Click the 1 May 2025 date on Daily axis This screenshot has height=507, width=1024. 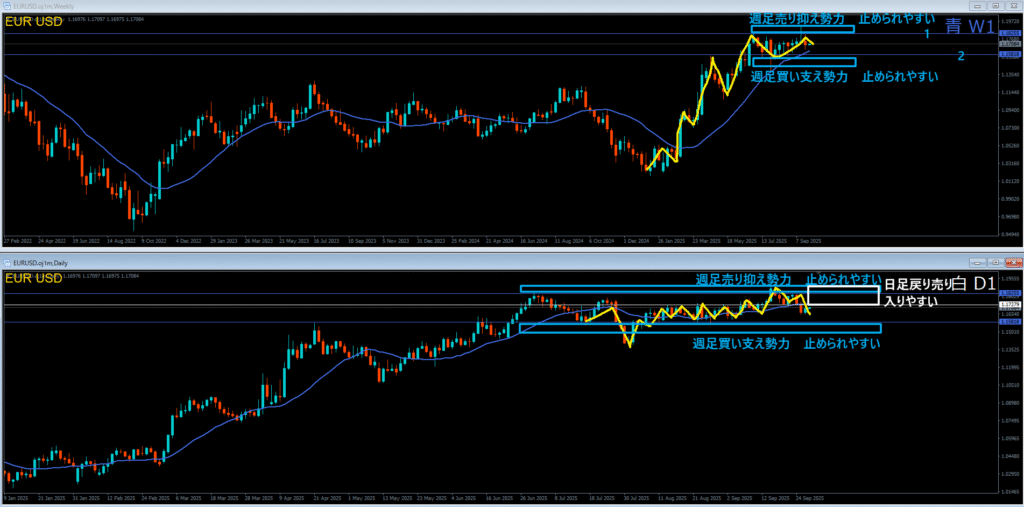[x=362, y=498]
